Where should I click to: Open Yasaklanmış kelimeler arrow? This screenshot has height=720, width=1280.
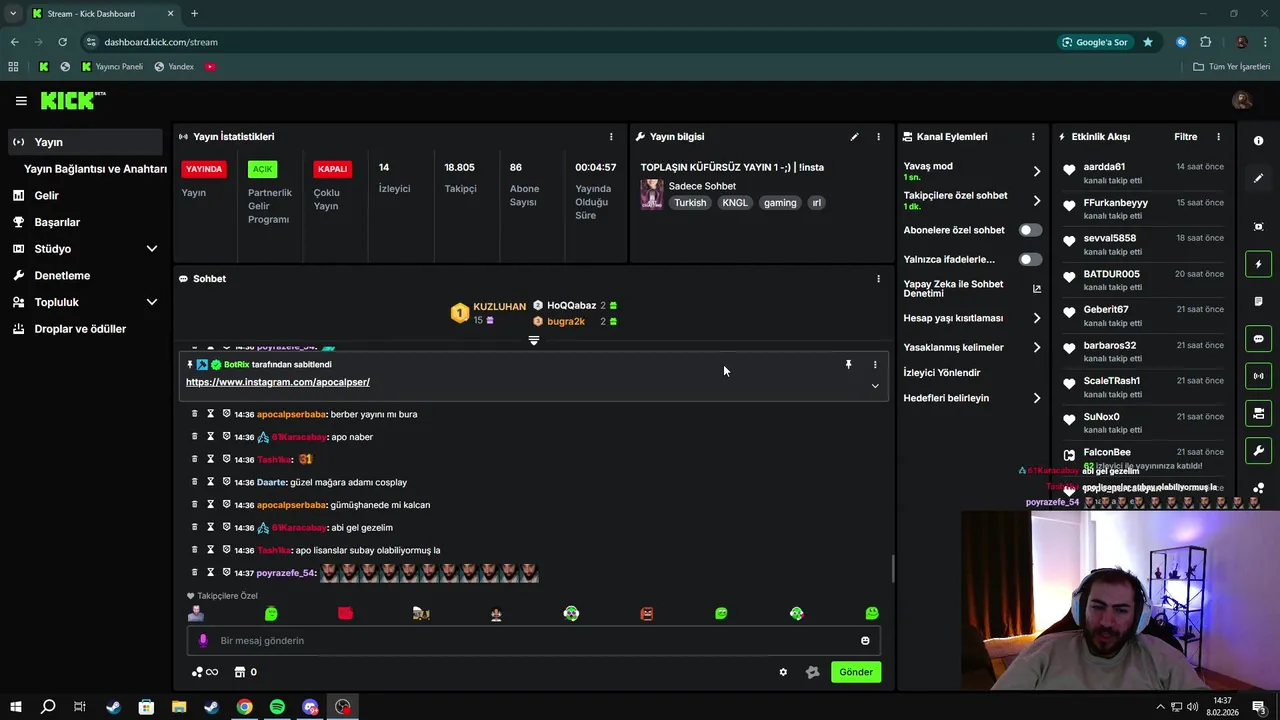[1036, 347]
